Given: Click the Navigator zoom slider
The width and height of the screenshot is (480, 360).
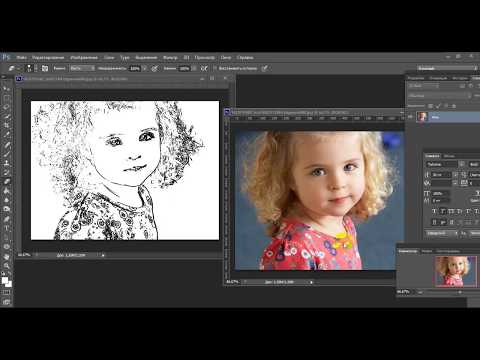Looking at the screenshot, I should 460,292.
